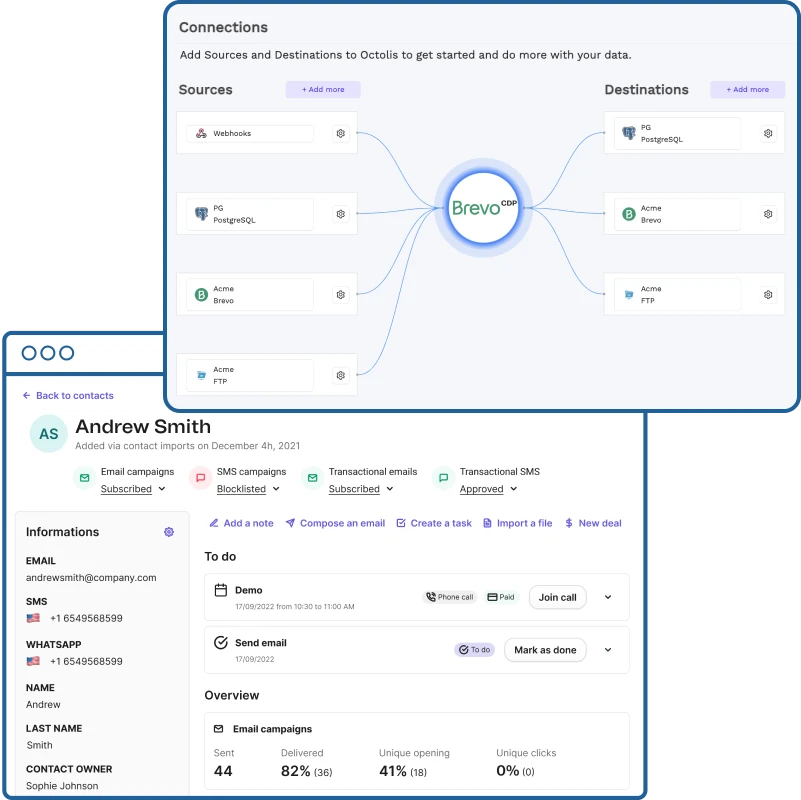Image resolution: width=801 pixels, height=800 pixels.
Task: Open settings gear on the Webhooks source
Action: (340, 133)
